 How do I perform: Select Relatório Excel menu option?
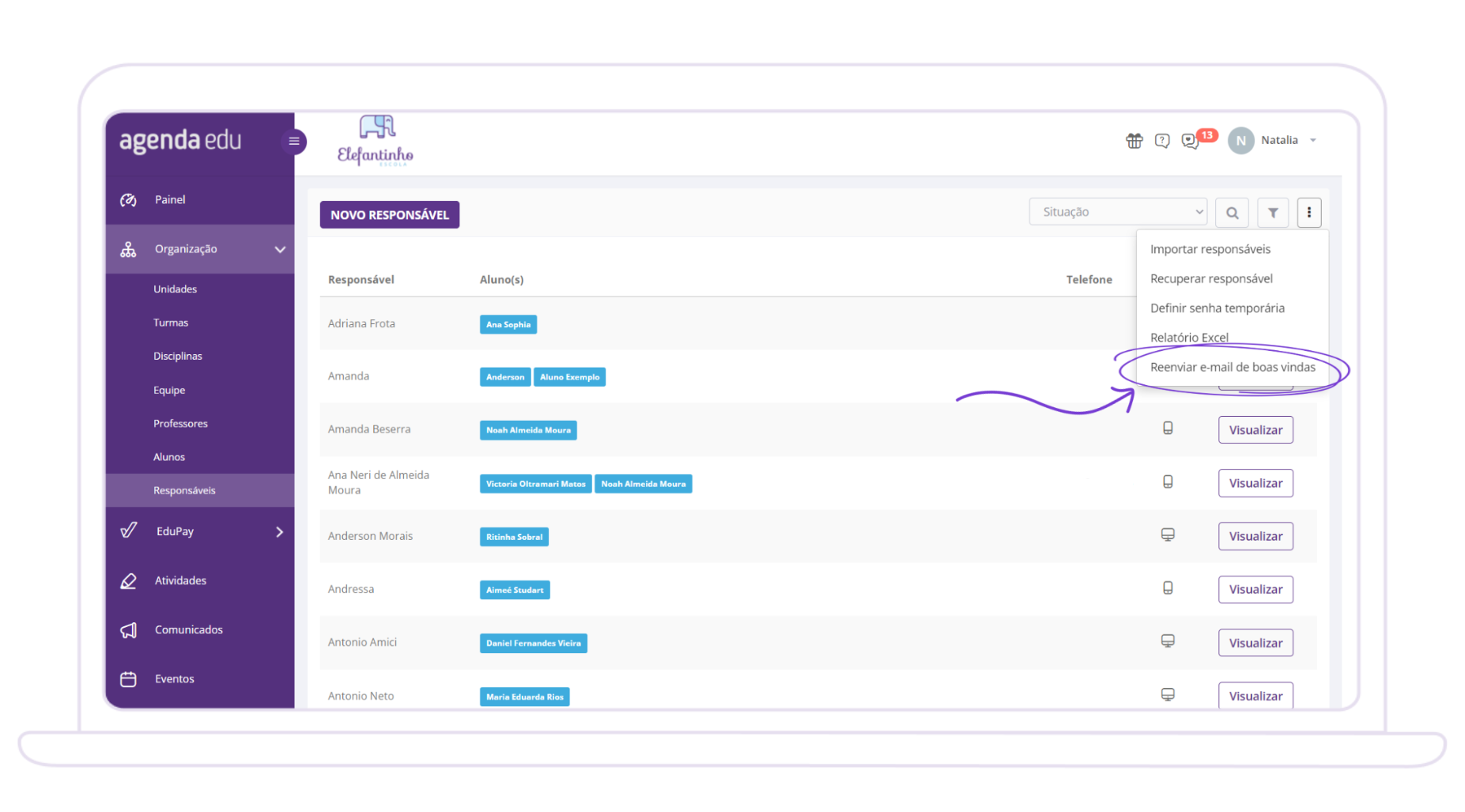tap(1189, 338)
